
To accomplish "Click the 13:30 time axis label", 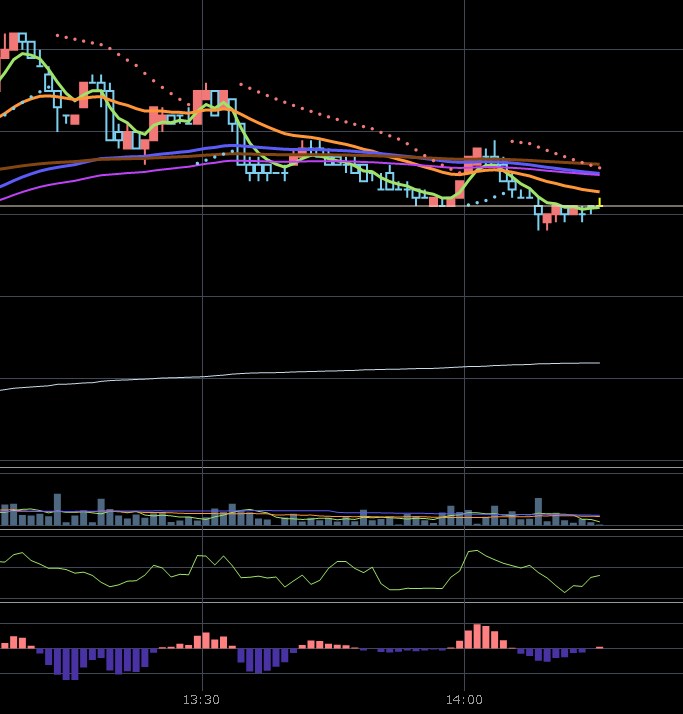I will coord(202,700).
